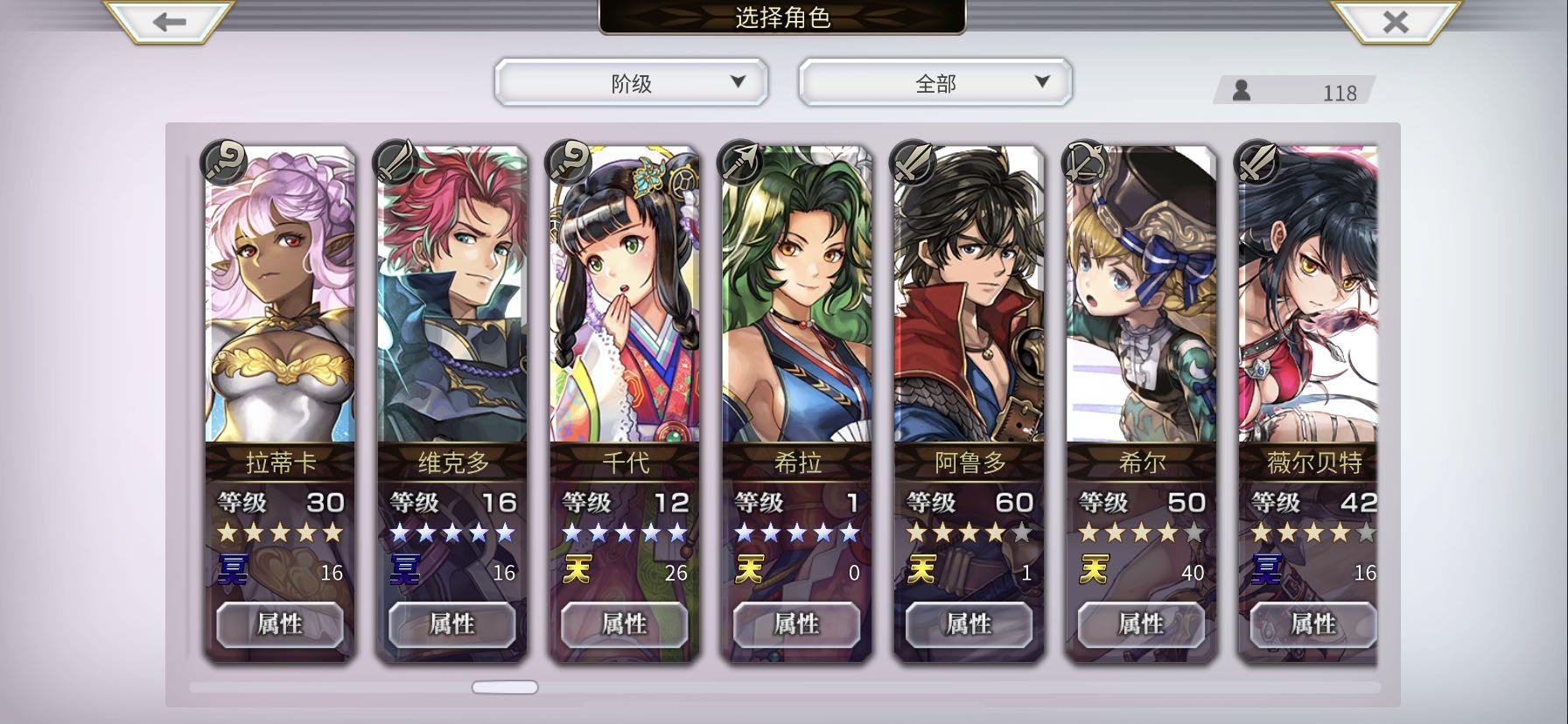Open 属性 for 阿鲁多
Viewport: 1568px width, 724px height.
pos(969,623)
